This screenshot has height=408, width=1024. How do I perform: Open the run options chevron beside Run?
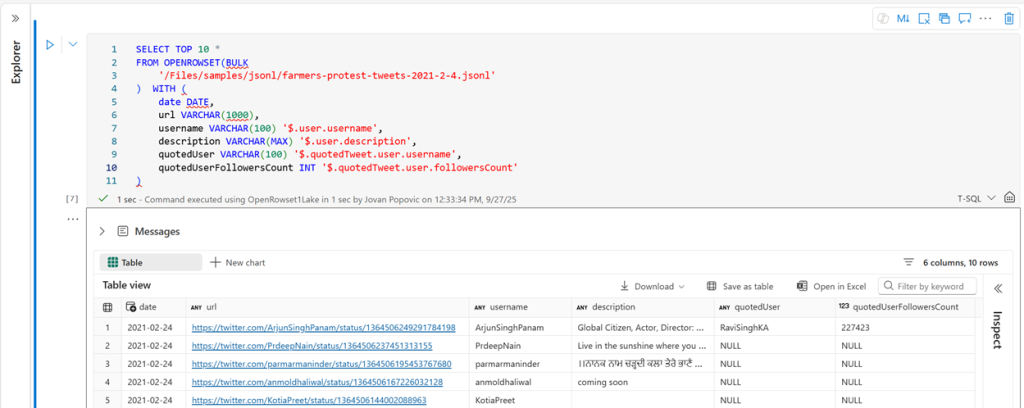[x=72, y=45]
